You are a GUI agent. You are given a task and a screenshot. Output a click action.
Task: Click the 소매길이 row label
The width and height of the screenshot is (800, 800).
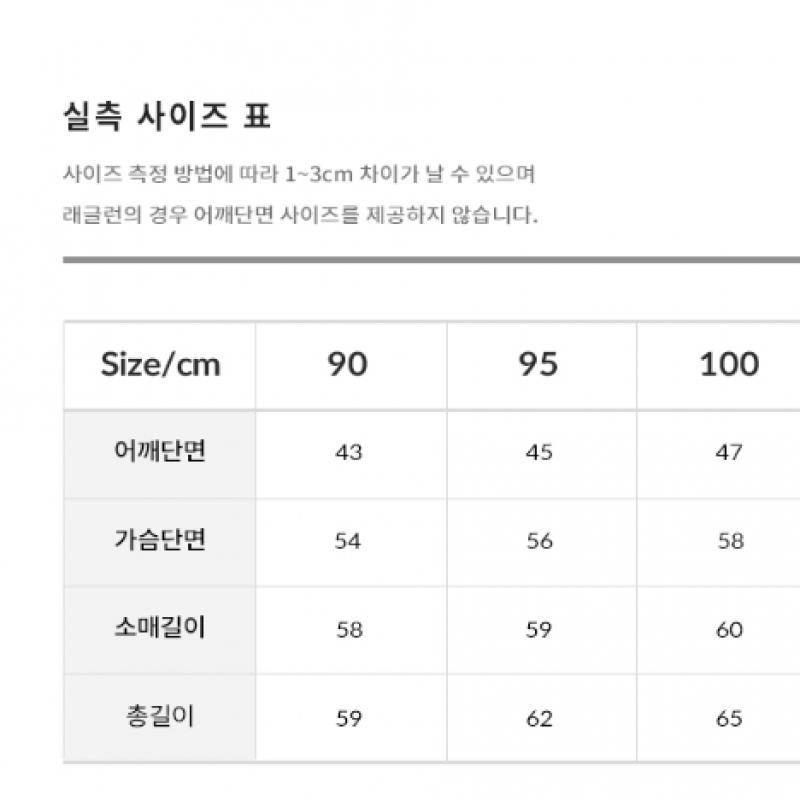tap(160, 629)
